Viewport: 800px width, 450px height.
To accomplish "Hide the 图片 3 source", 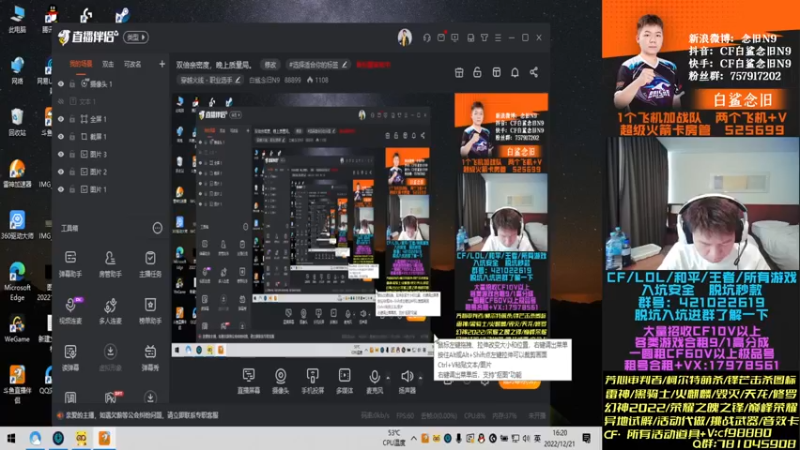I will [61, 154].
